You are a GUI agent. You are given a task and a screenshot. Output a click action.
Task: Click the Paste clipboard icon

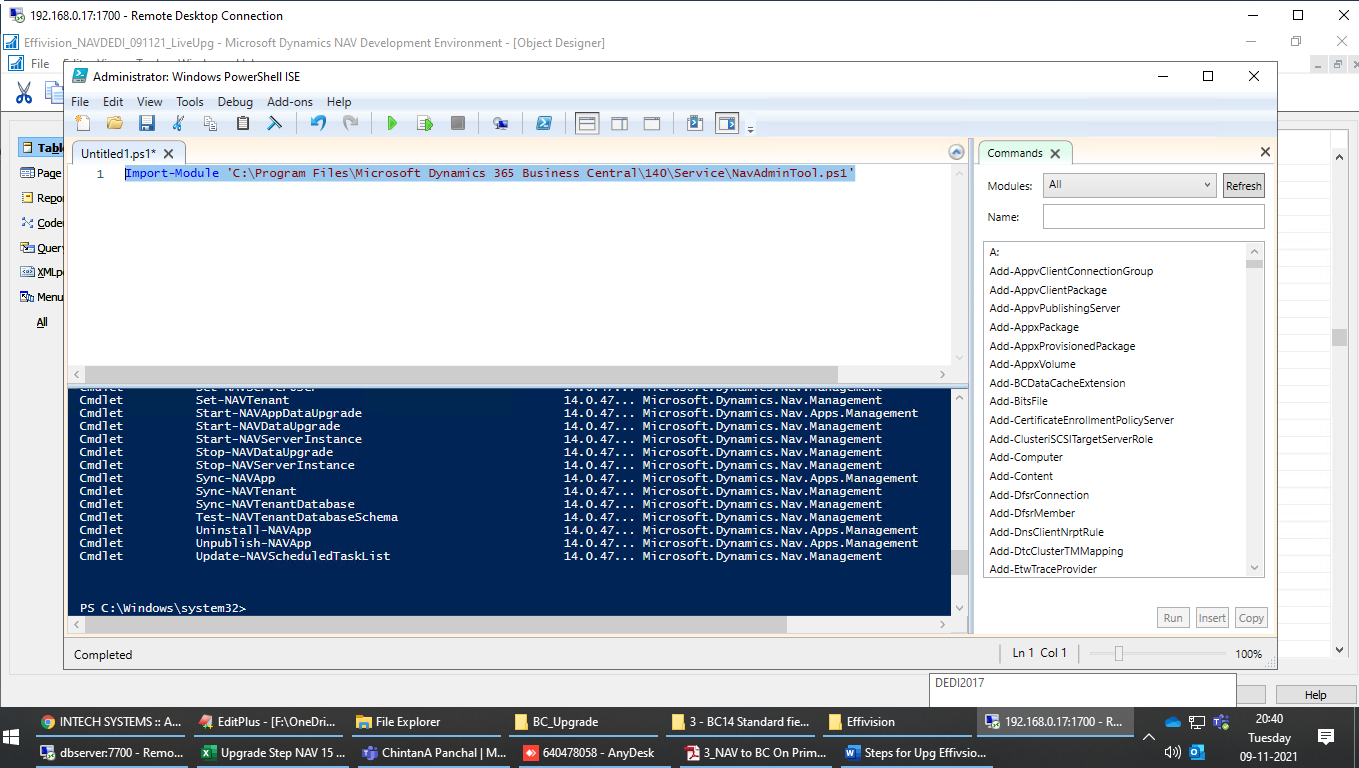click(243, 123)
